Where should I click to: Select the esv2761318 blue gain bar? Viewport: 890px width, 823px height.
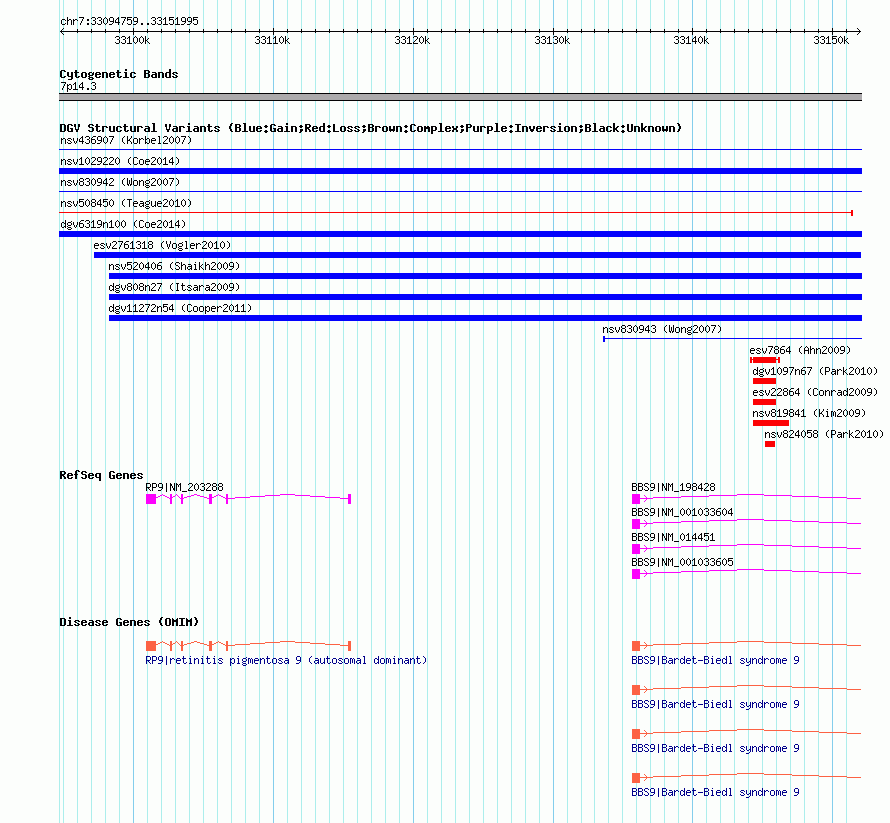point(477,255)
